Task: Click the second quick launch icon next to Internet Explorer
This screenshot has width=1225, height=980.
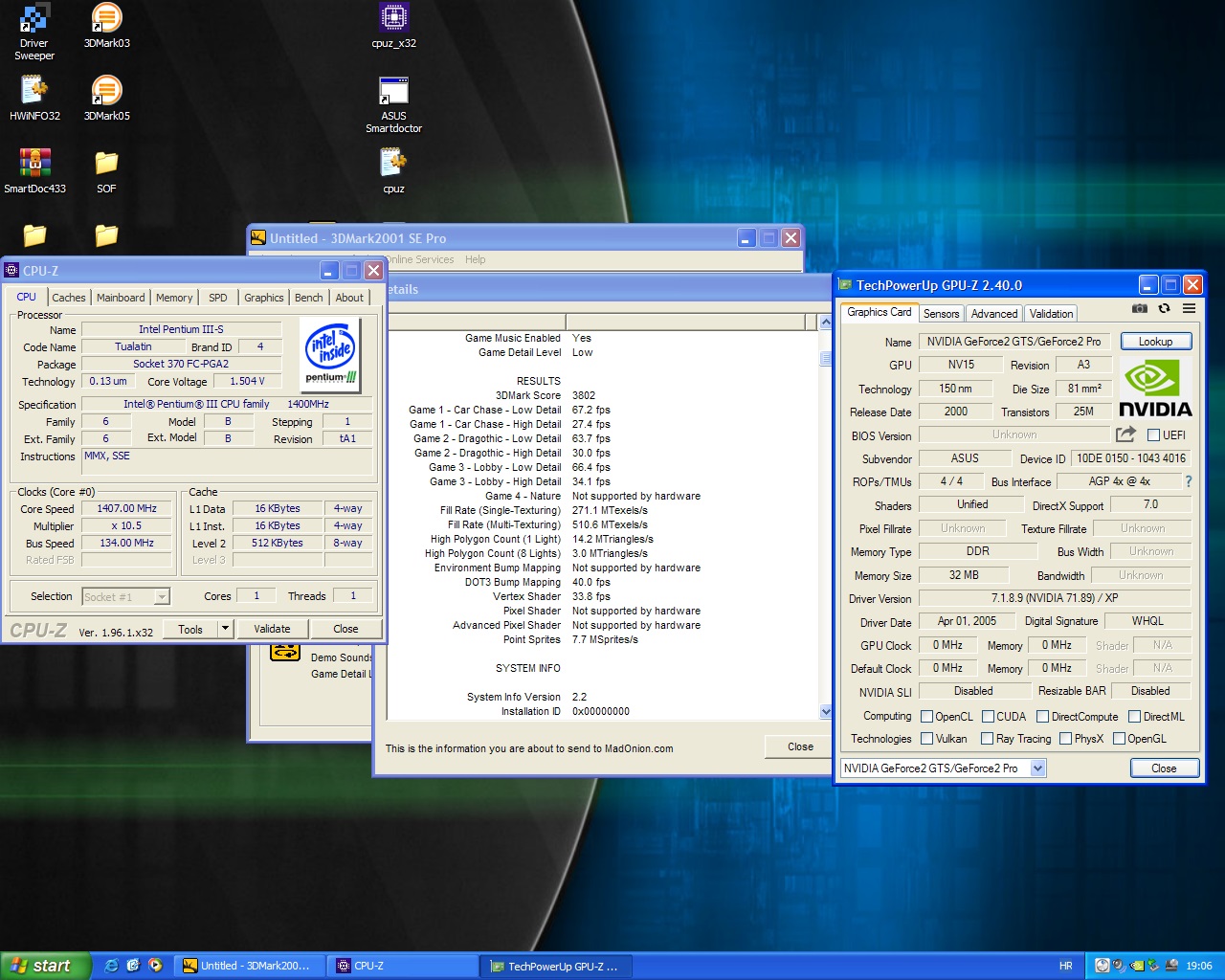Action: [133, 966]
